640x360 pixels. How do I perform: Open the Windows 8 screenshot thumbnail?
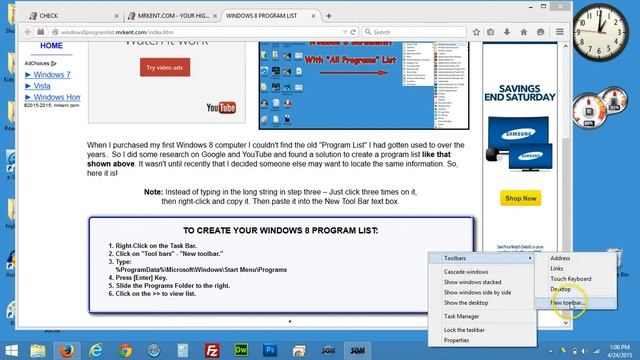pos(364,85)
